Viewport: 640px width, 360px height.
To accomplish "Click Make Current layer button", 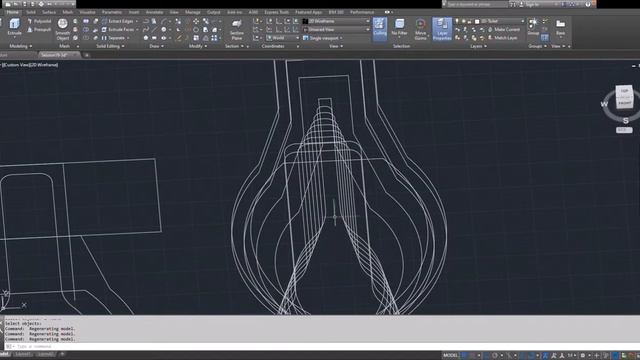I will tap(504, 29).
